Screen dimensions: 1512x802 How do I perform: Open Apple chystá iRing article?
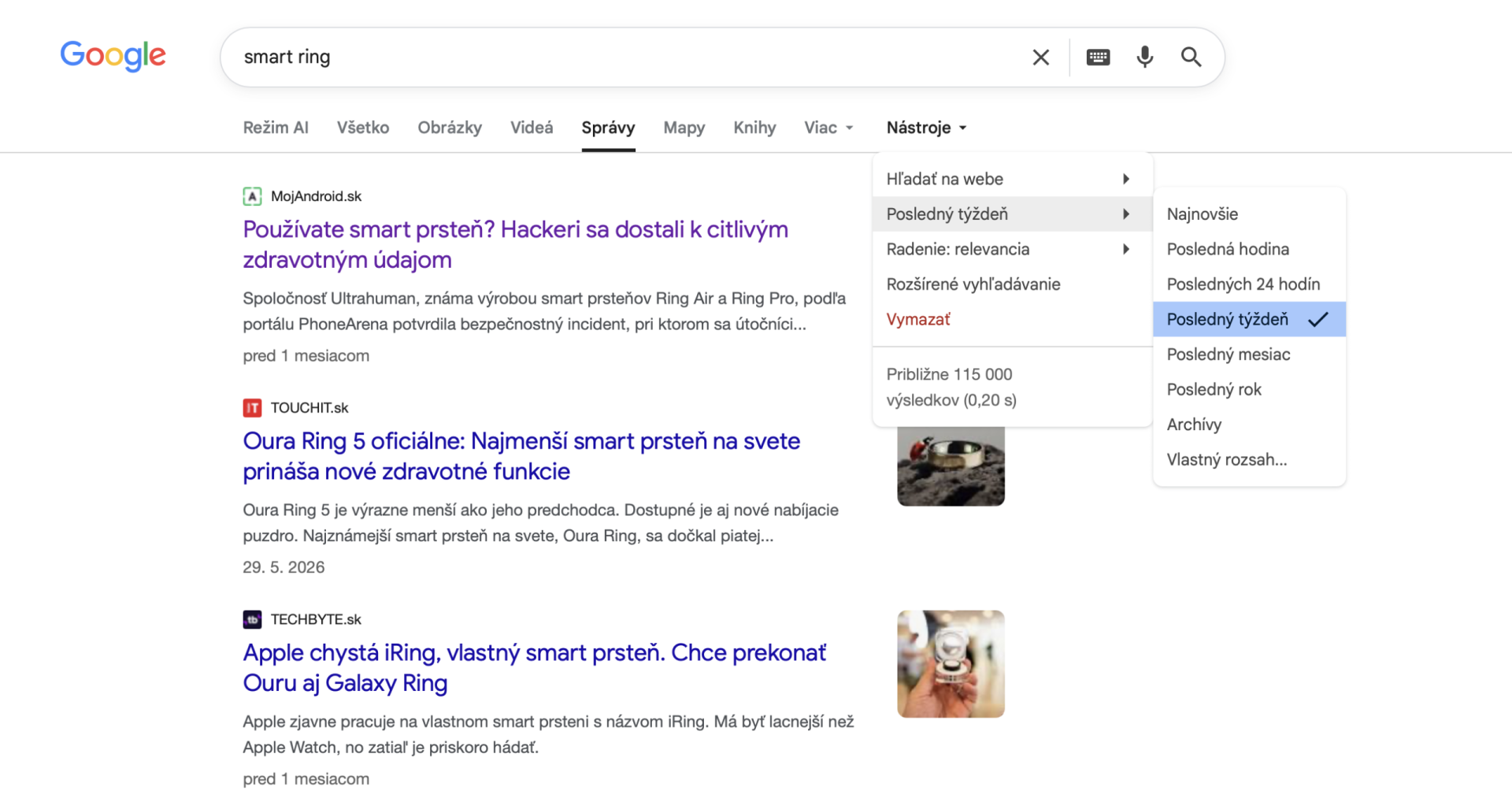pos(534,667)
